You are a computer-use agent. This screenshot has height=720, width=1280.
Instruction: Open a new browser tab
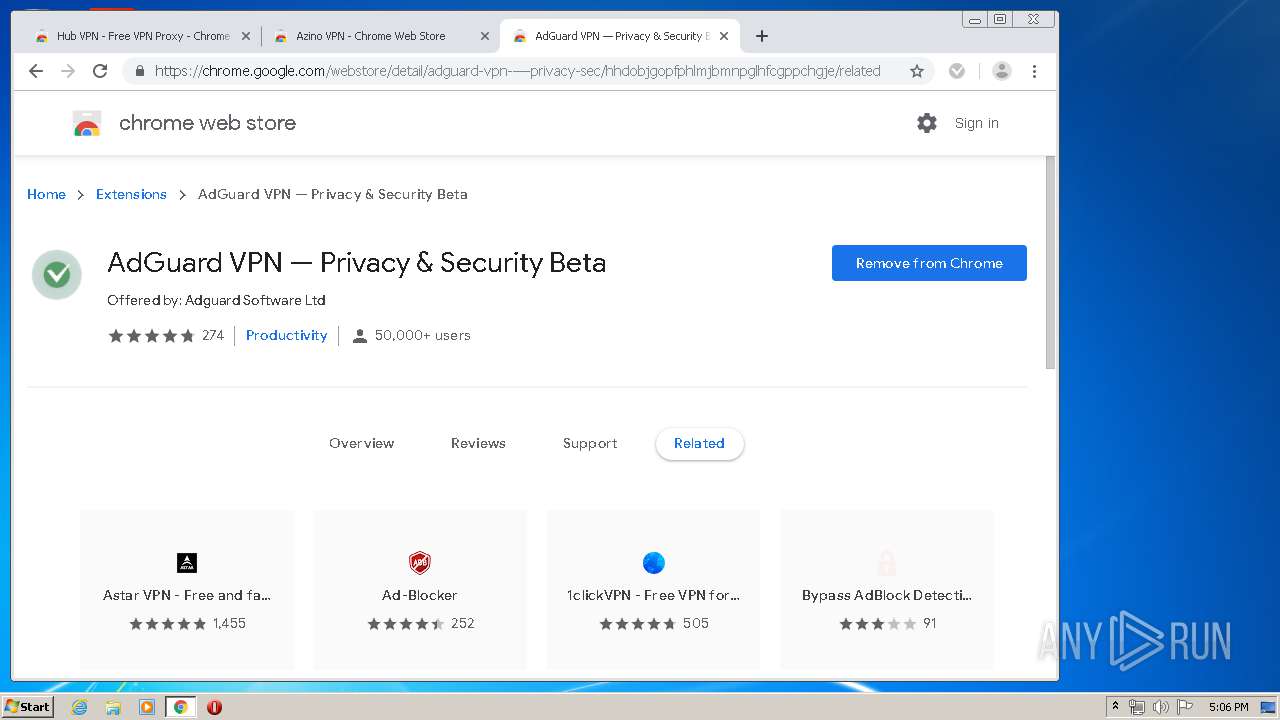(762, 36)
